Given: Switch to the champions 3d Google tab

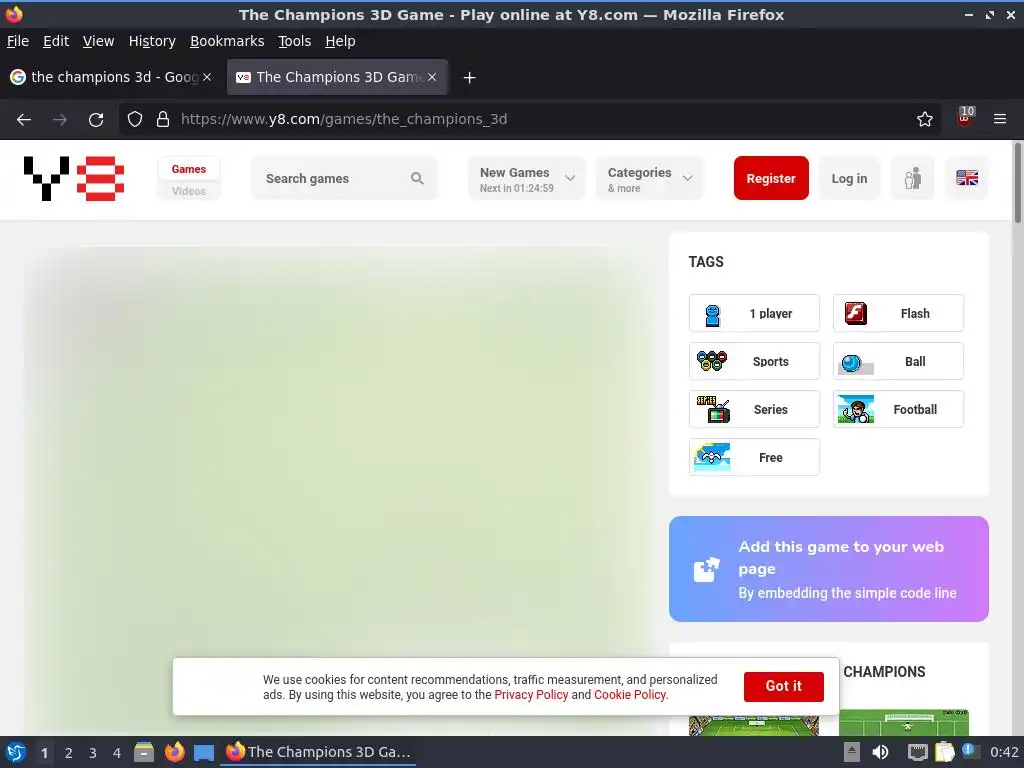Looking at the screenshot, I should point(112,77).
